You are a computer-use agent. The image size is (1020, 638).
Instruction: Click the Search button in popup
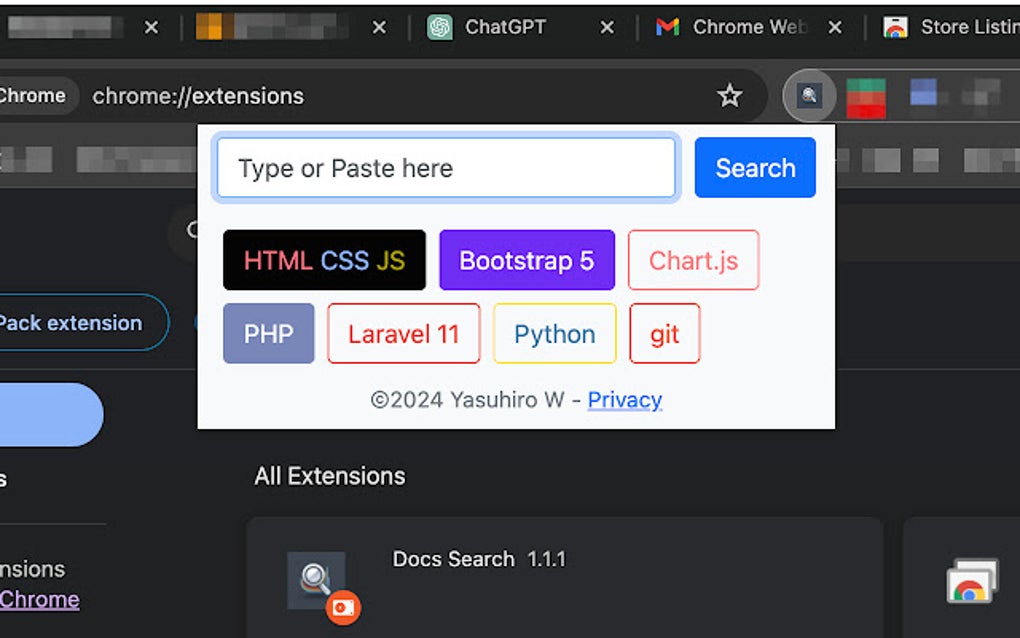(755, 168)
